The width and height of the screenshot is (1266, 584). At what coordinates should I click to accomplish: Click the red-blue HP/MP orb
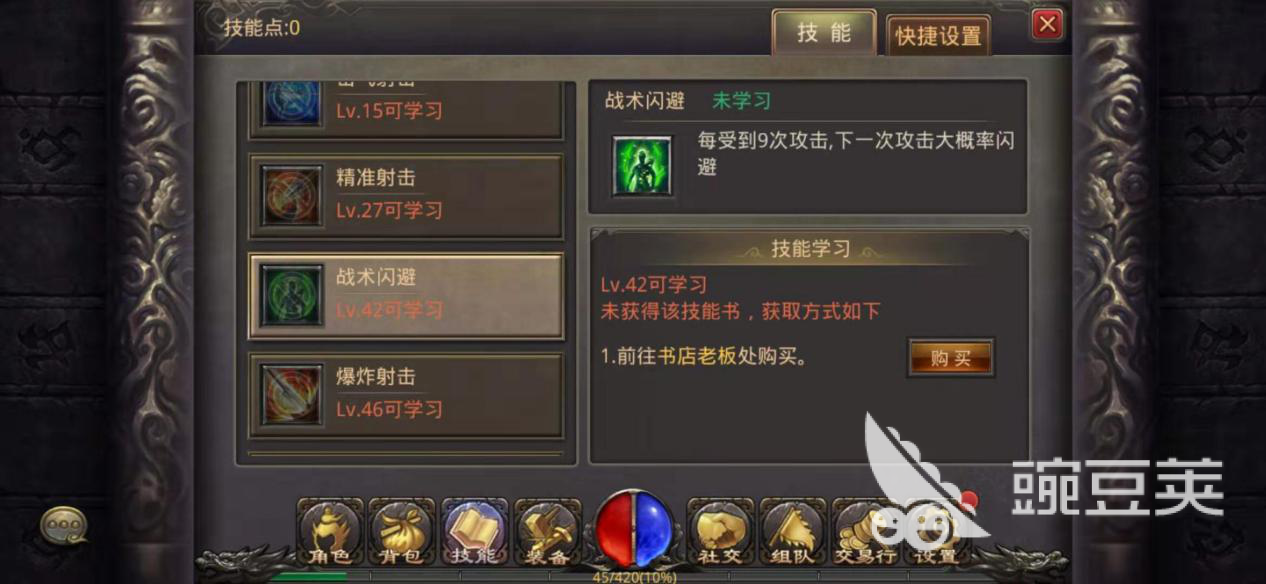pos(634,528)
